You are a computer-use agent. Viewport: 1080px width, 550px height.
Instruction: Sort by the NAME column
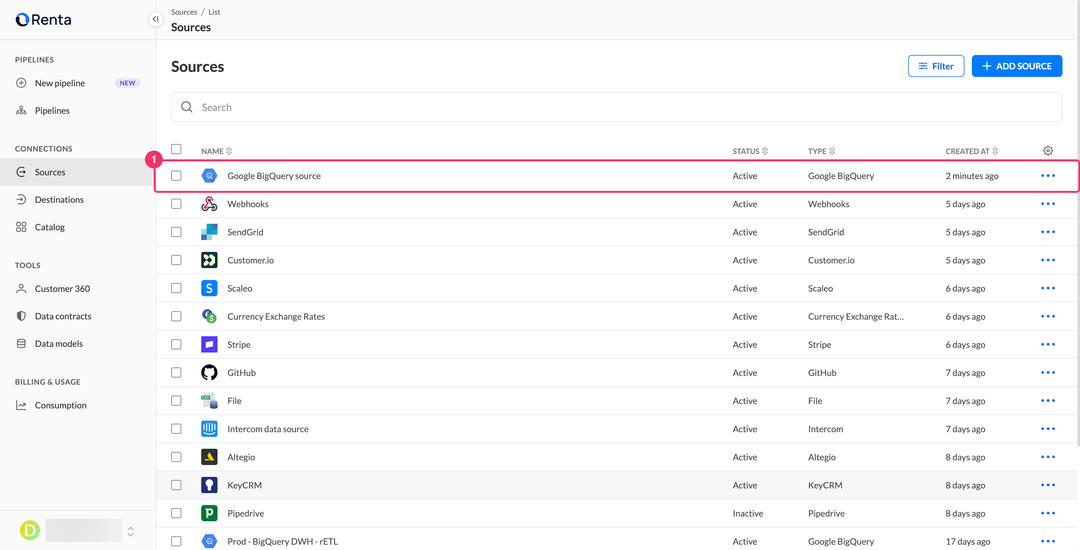(x=216, y=151)
